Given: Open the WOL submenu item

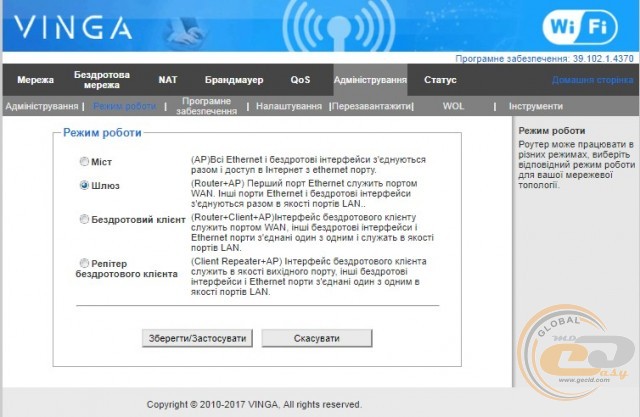Looking at the screenshot, I should coord(457,106).
